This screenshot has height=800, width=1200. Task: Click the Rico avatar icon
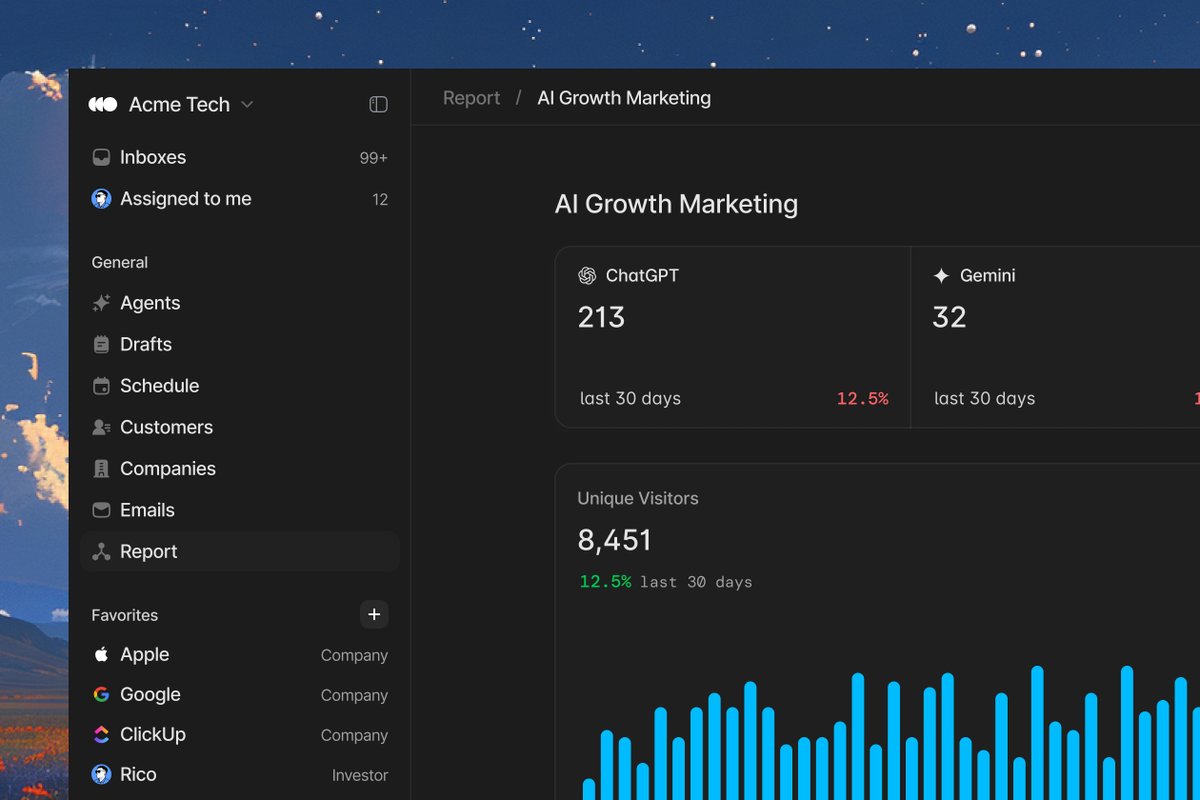[101, 774]
